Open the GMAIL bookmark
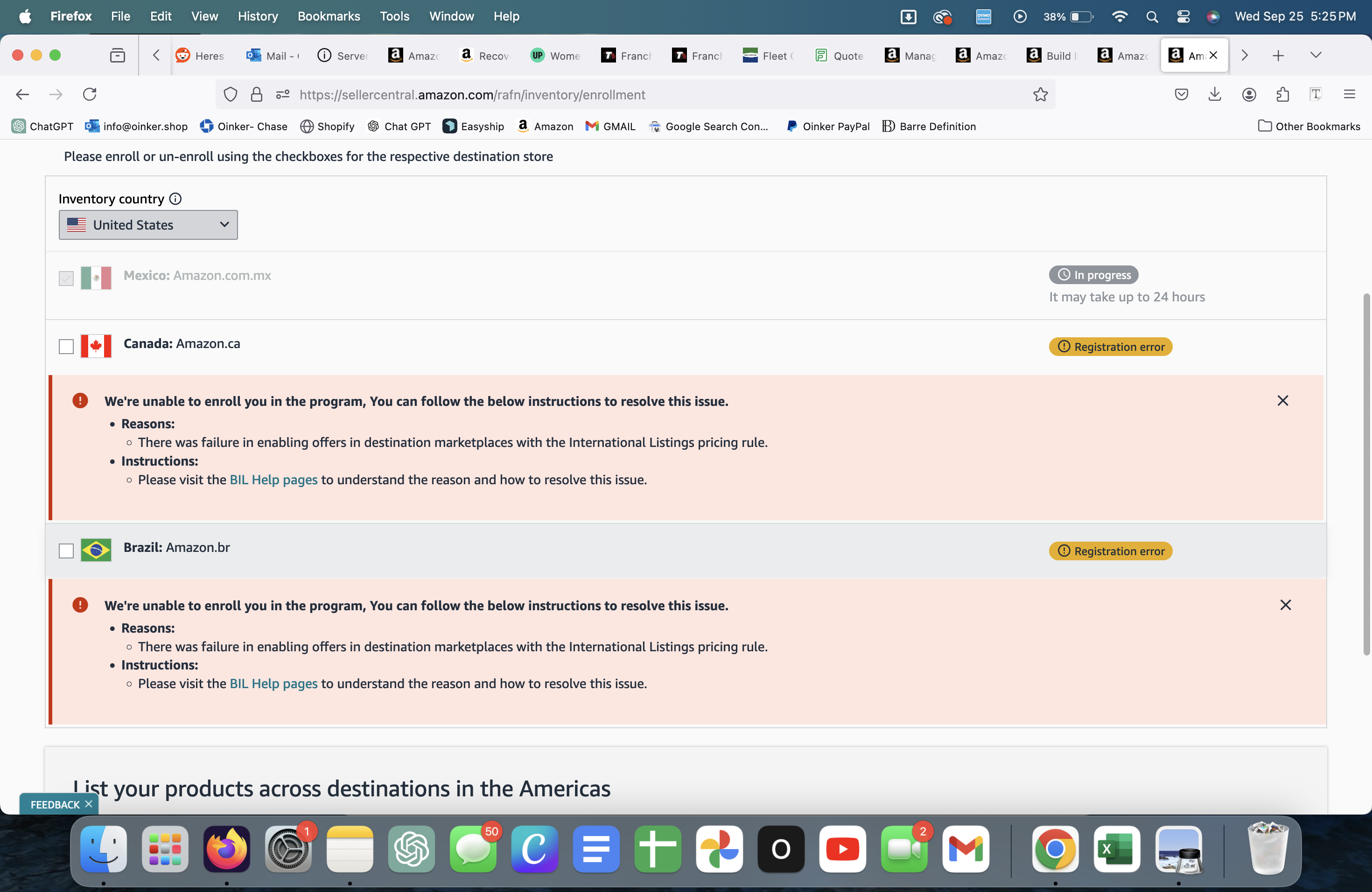 click(x=610, y=126)
